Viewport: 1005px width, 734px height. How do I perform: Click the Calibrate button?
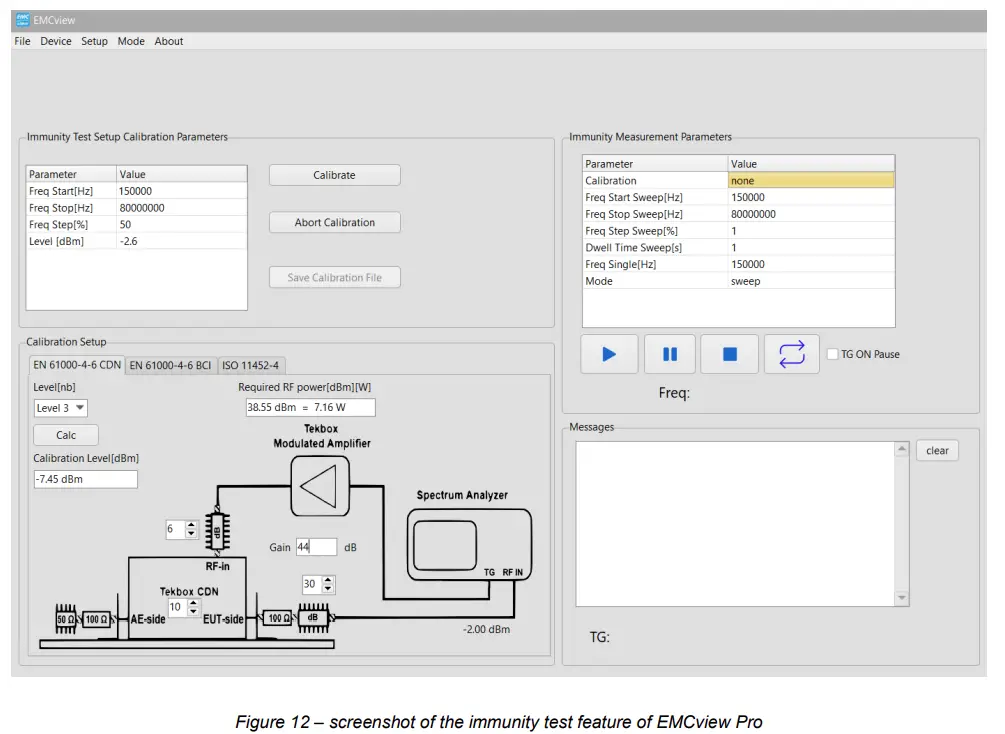click(334, 174)
